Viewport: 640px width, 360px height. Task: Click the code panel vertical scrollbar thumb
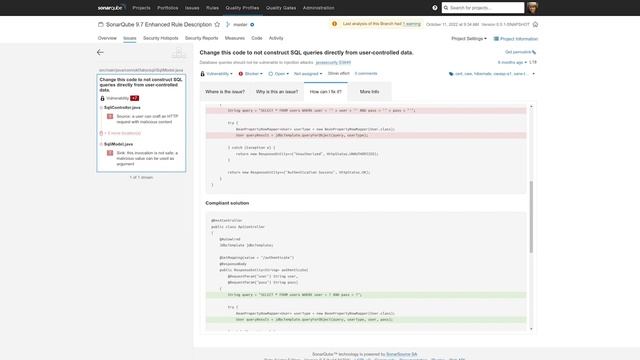(531, 217)
